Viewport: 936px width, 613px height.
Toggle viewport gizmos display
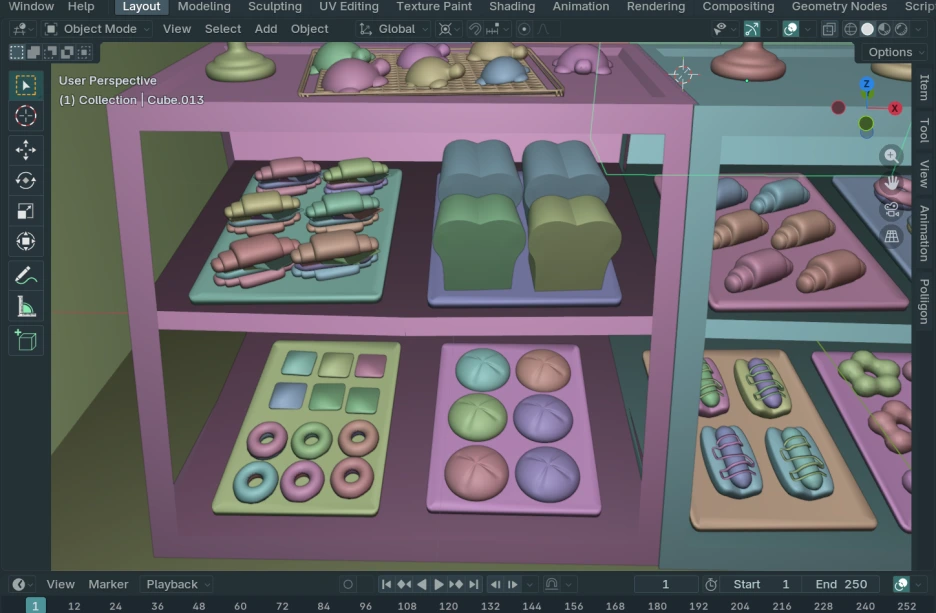click(752, 29)
